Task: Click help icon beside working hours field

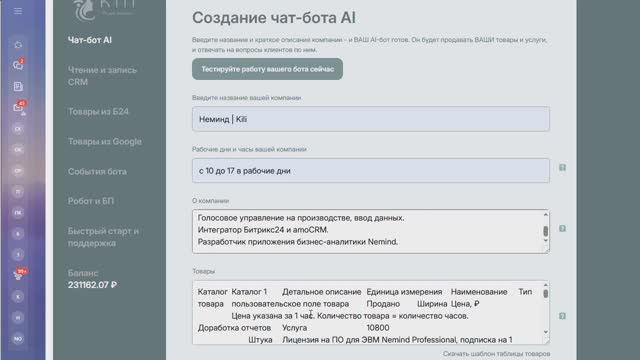Action: [562, 167]
